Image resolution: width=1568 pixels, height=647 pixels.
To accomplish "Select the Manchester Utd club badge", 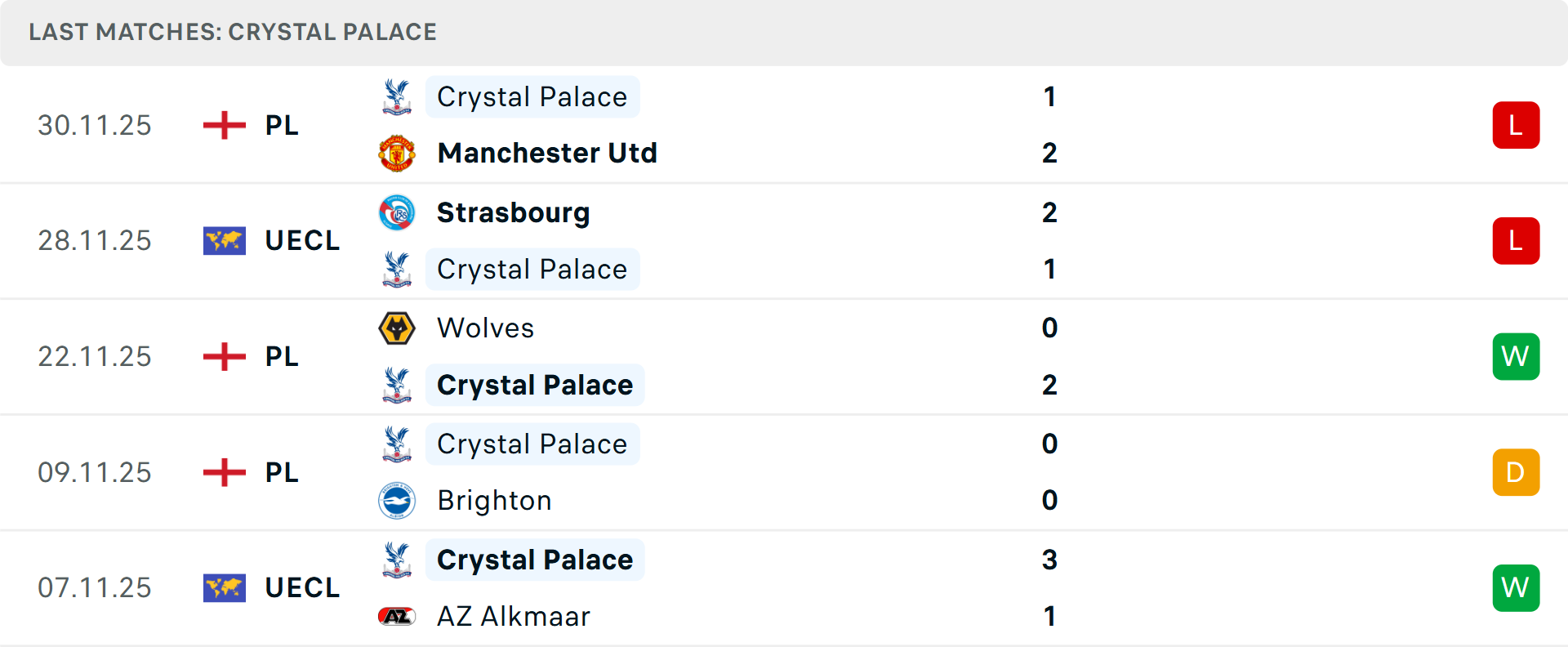I will click(x=397, y=152).
